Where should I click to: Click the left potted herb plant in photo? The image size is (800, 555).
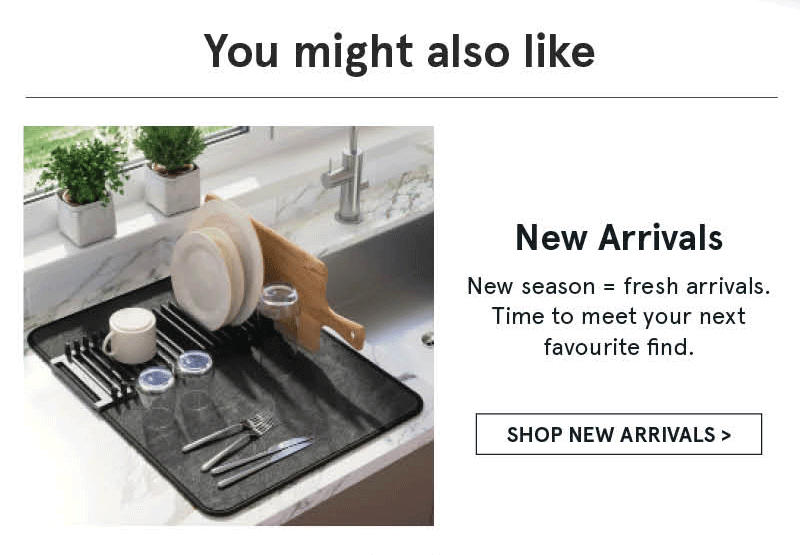coord(85,191)
